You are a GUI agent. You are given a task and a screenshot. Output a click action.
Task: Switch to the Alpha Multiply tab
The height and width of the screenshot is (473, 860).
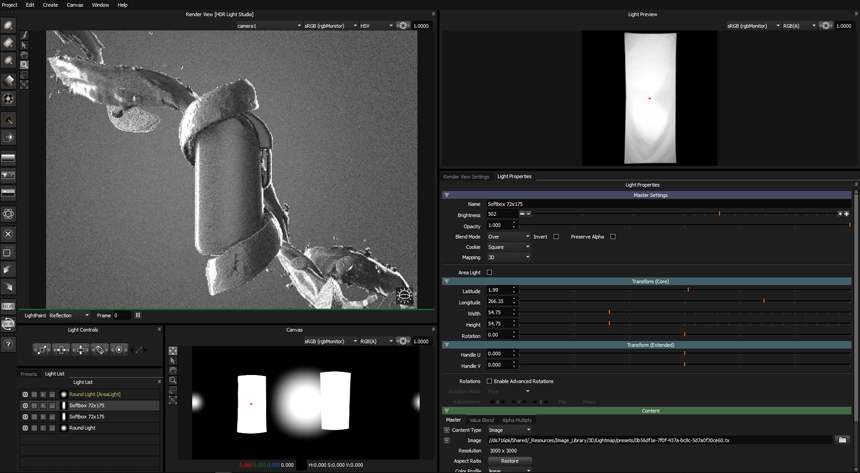pos(517,420)
